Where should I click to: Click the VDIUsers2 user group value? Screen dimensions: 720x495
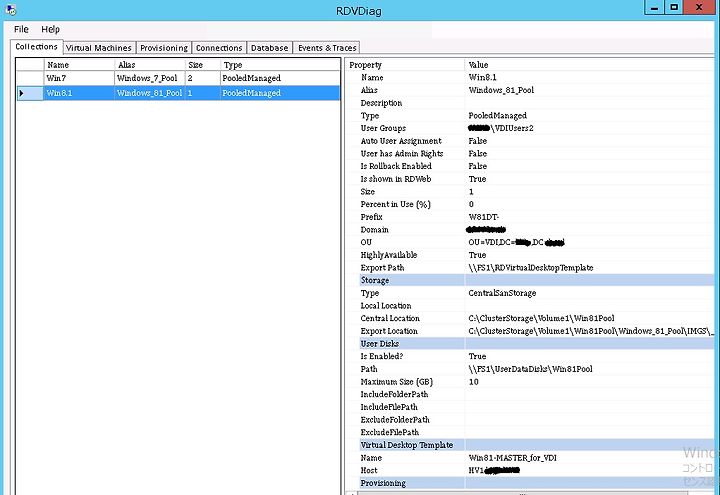click(501, 128)
